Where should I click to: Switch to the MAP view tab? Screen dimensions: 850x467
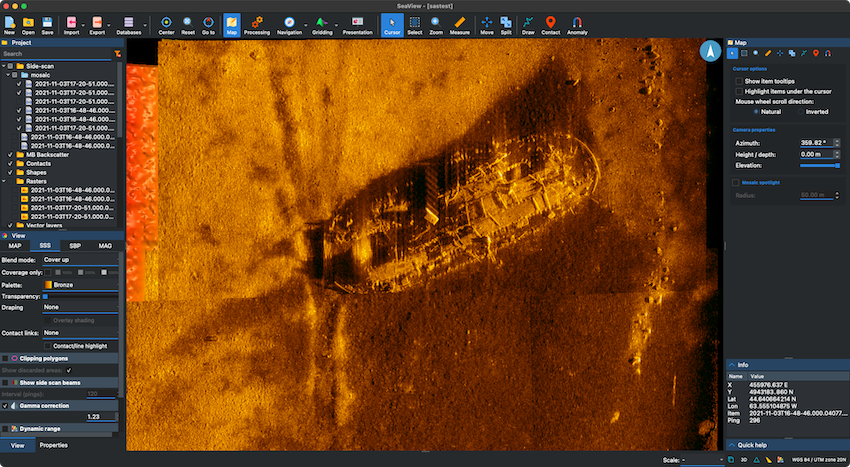[15, 246]
